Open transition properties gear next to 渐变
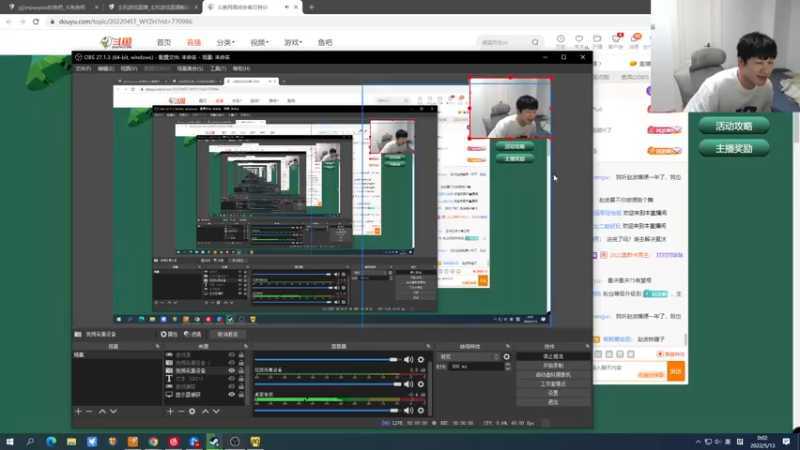 tap(507, 357)
